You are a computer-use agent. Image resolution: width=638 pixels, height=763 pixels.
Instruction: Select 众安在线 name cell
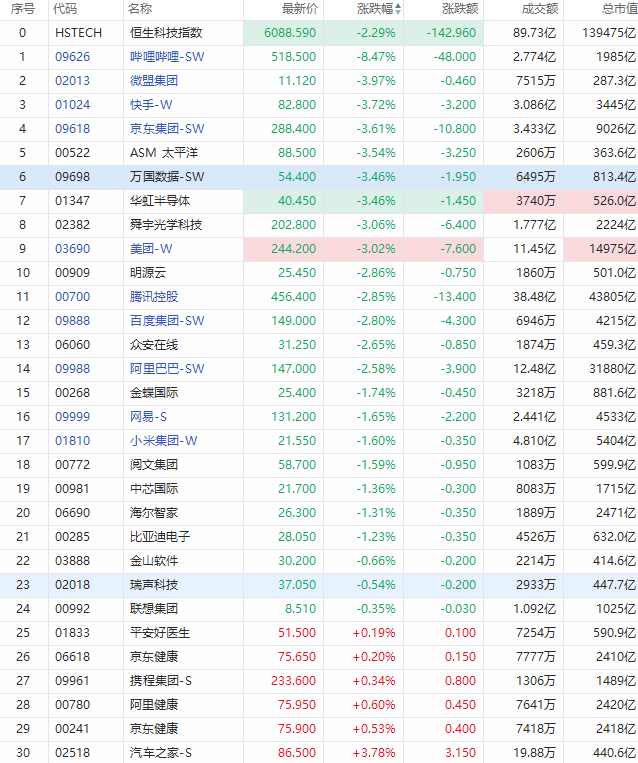point(154,345)
